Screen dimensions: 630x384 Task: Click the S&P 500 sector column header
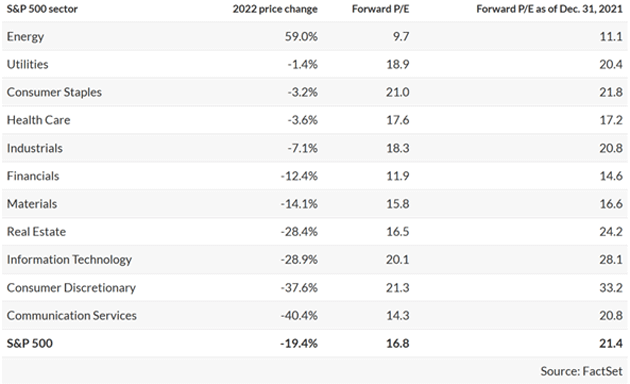(x=42, y=9)
